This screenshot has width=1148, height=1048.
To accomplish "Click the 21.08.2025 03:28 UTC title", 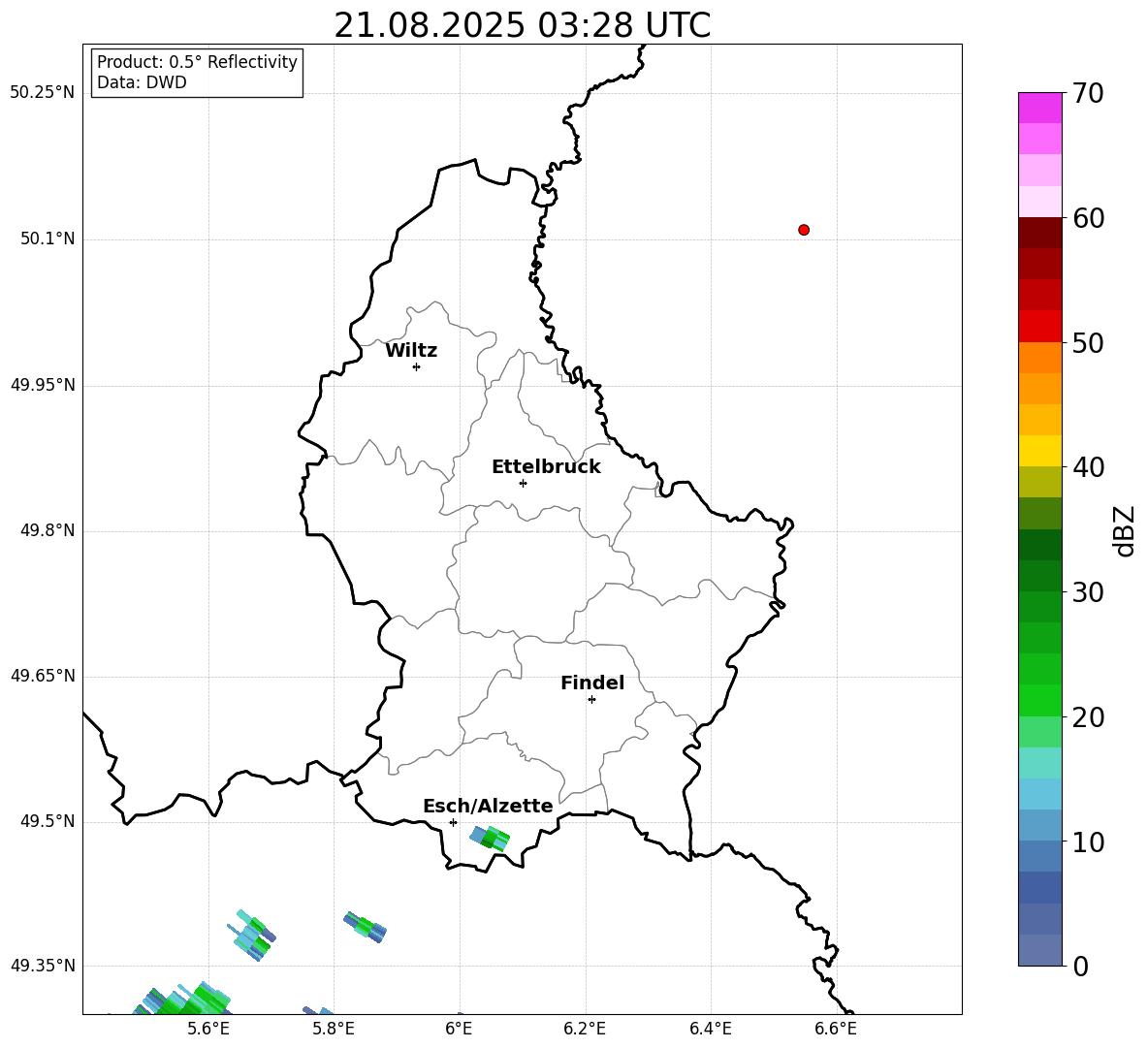I will [522, 25].
